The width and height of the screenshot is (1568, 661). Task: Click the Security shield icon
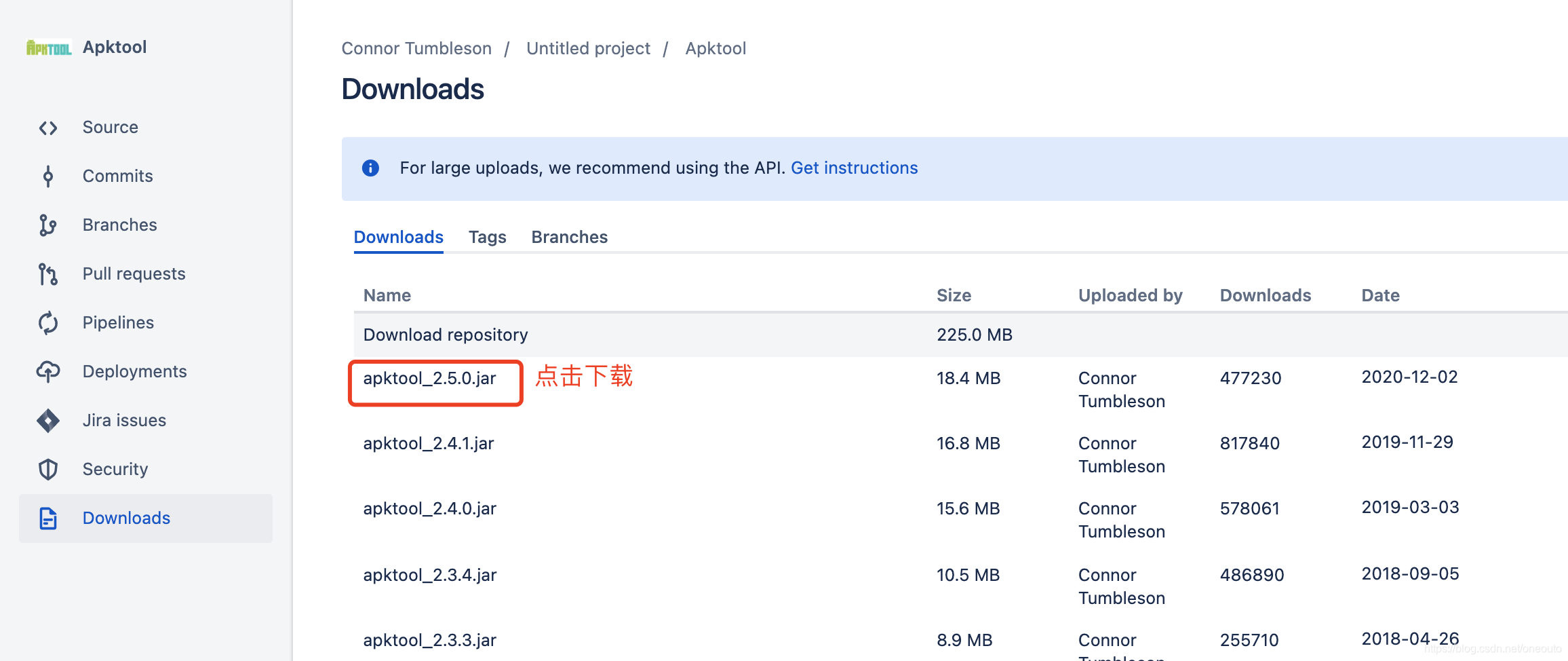(48, 470)
